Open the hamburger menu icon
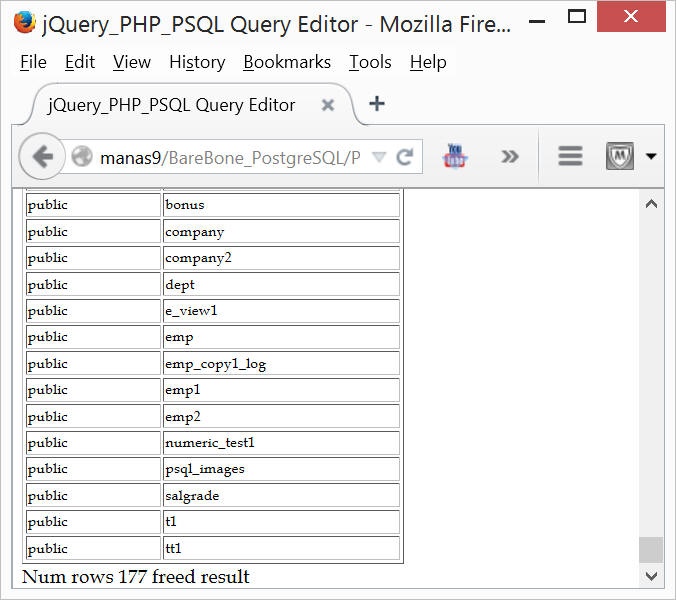Image resolution: width=676 pixels, height=600 pixels. [570, 156]
